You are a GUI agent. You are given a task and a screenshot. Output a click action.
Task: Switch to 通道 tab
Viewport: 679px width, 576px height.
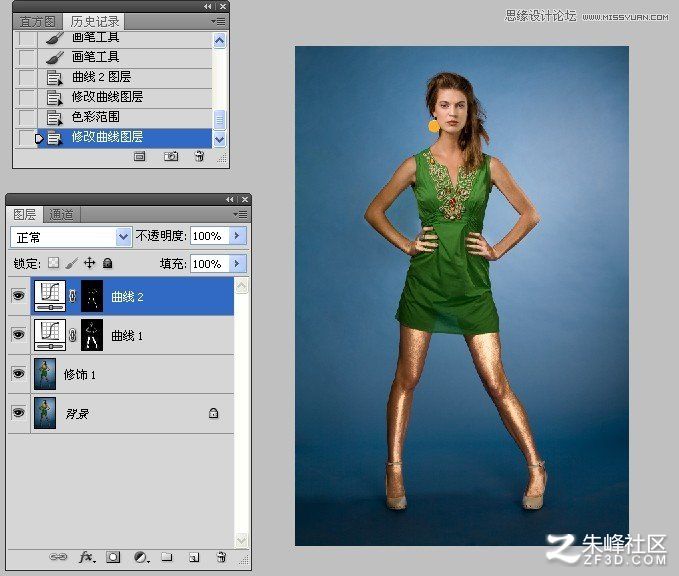(61, 214)
